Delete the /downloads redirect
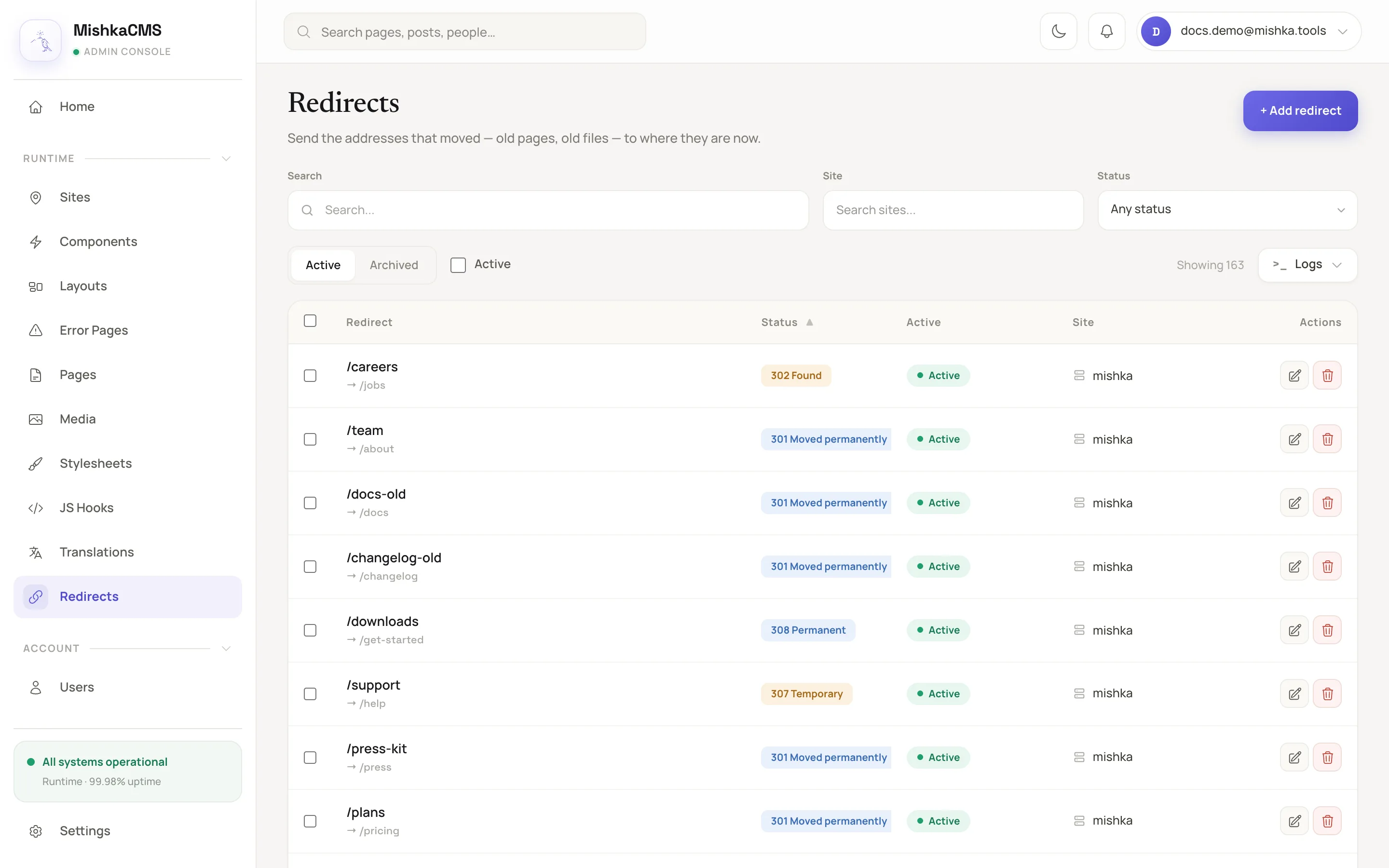Image resolution: width=1389 pixels, height=868 pixels. 1327,630
